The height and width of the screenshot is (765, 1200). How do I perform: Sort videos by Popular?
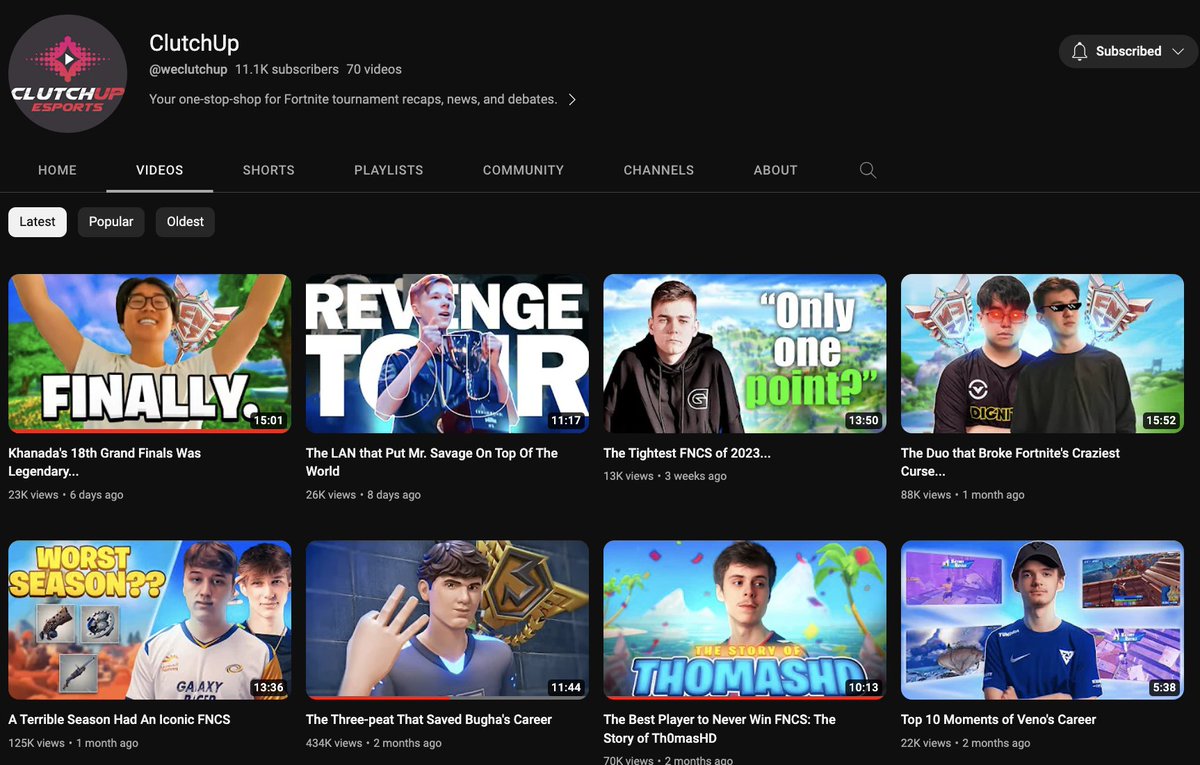tap(111, 221)
